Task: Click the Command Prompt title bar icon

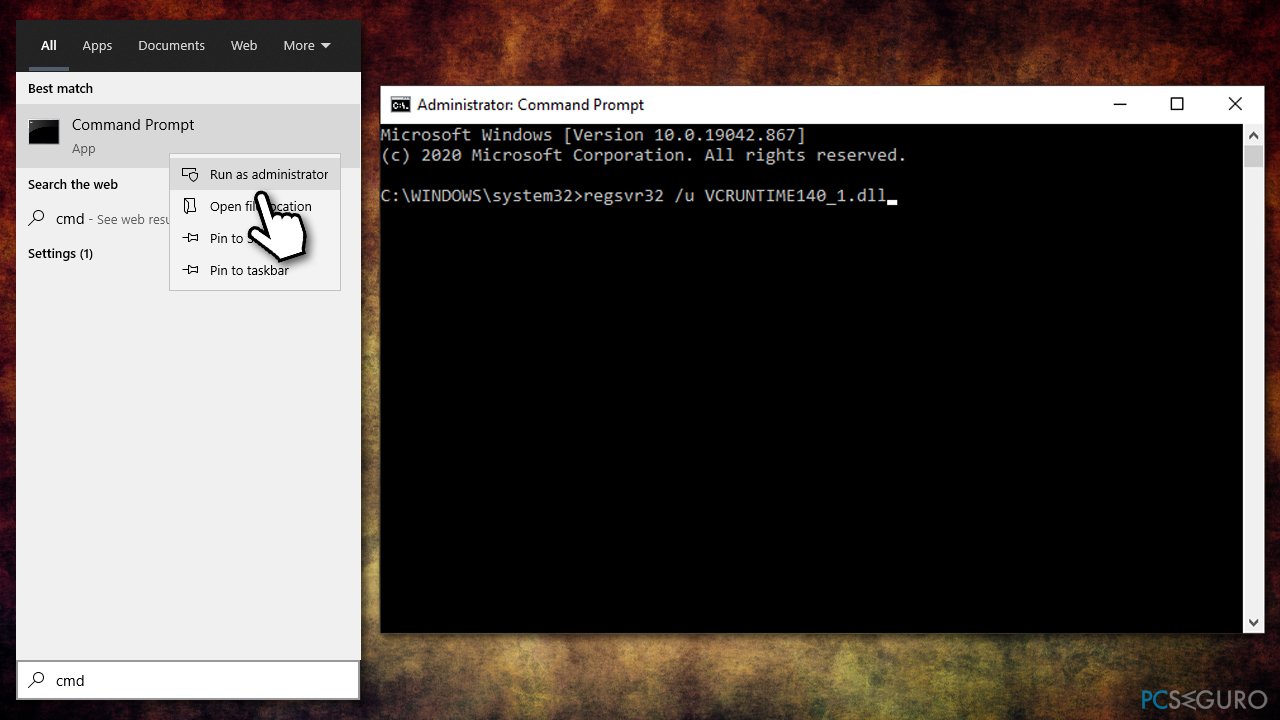Action: coord(400,105)
